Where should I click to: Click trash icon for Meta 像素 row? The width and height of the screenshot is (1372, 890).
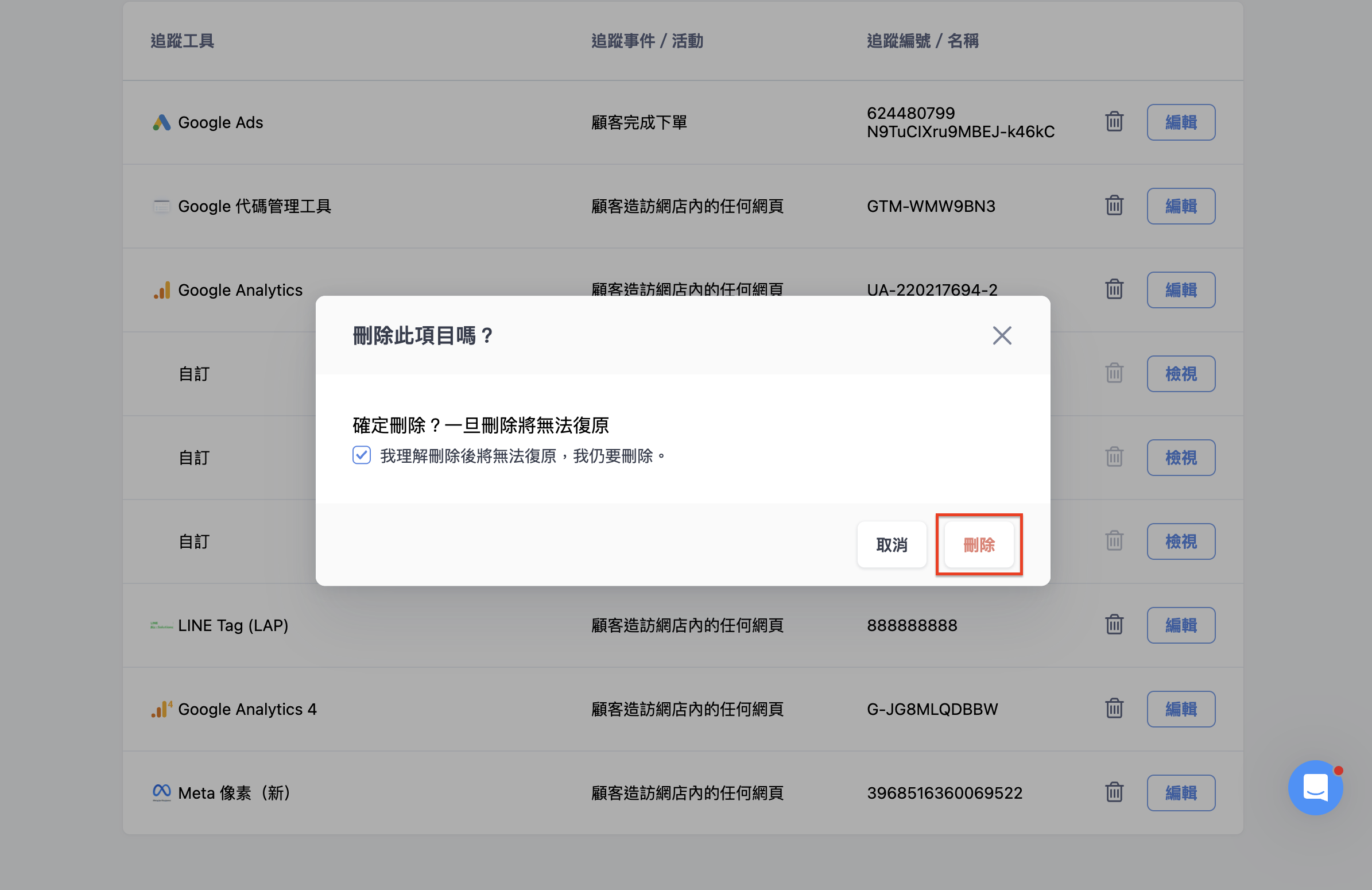point(1114,792)
